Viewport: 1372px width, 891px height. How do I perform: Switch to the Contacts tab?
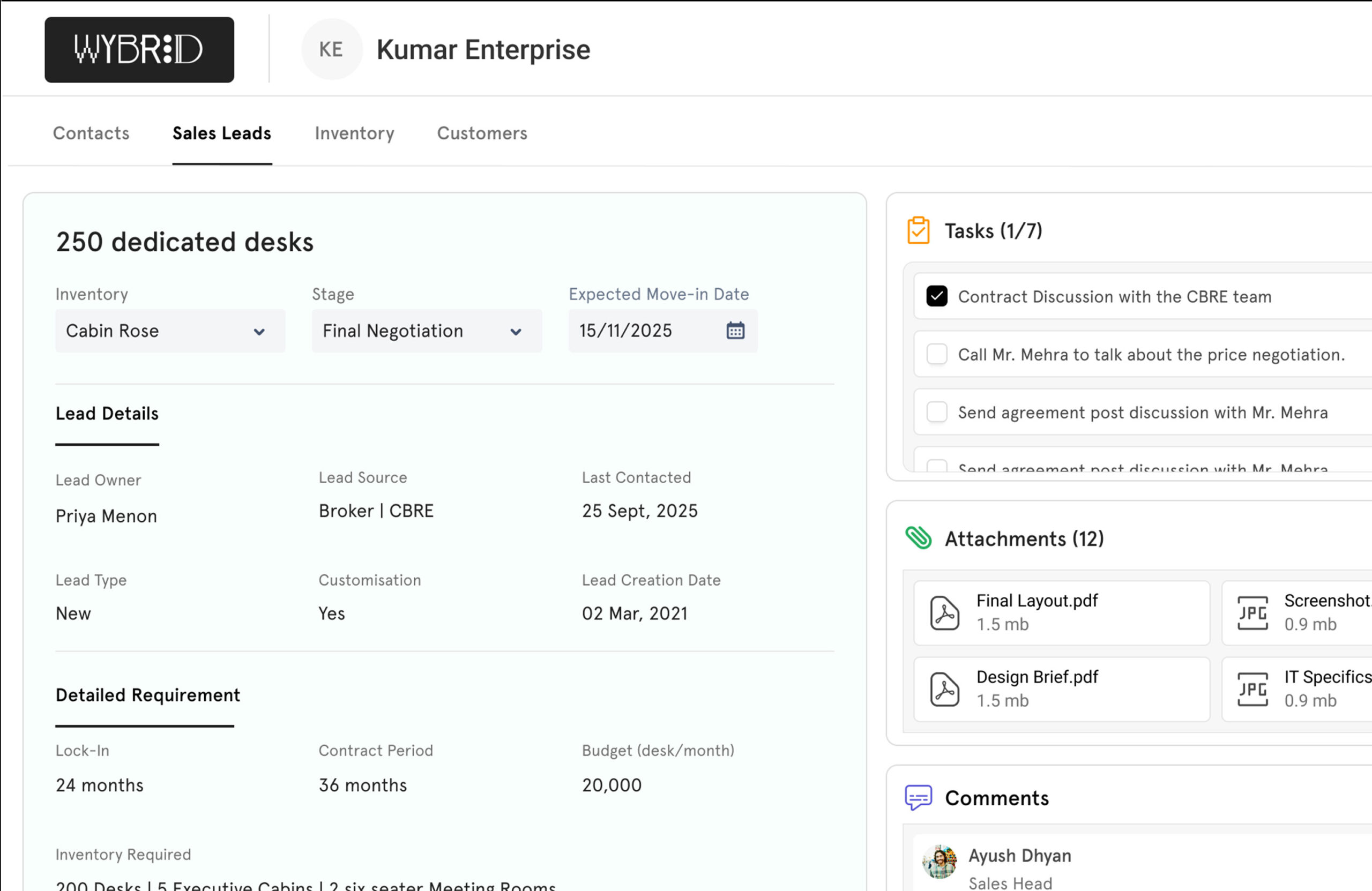click(x=91, y=133)
